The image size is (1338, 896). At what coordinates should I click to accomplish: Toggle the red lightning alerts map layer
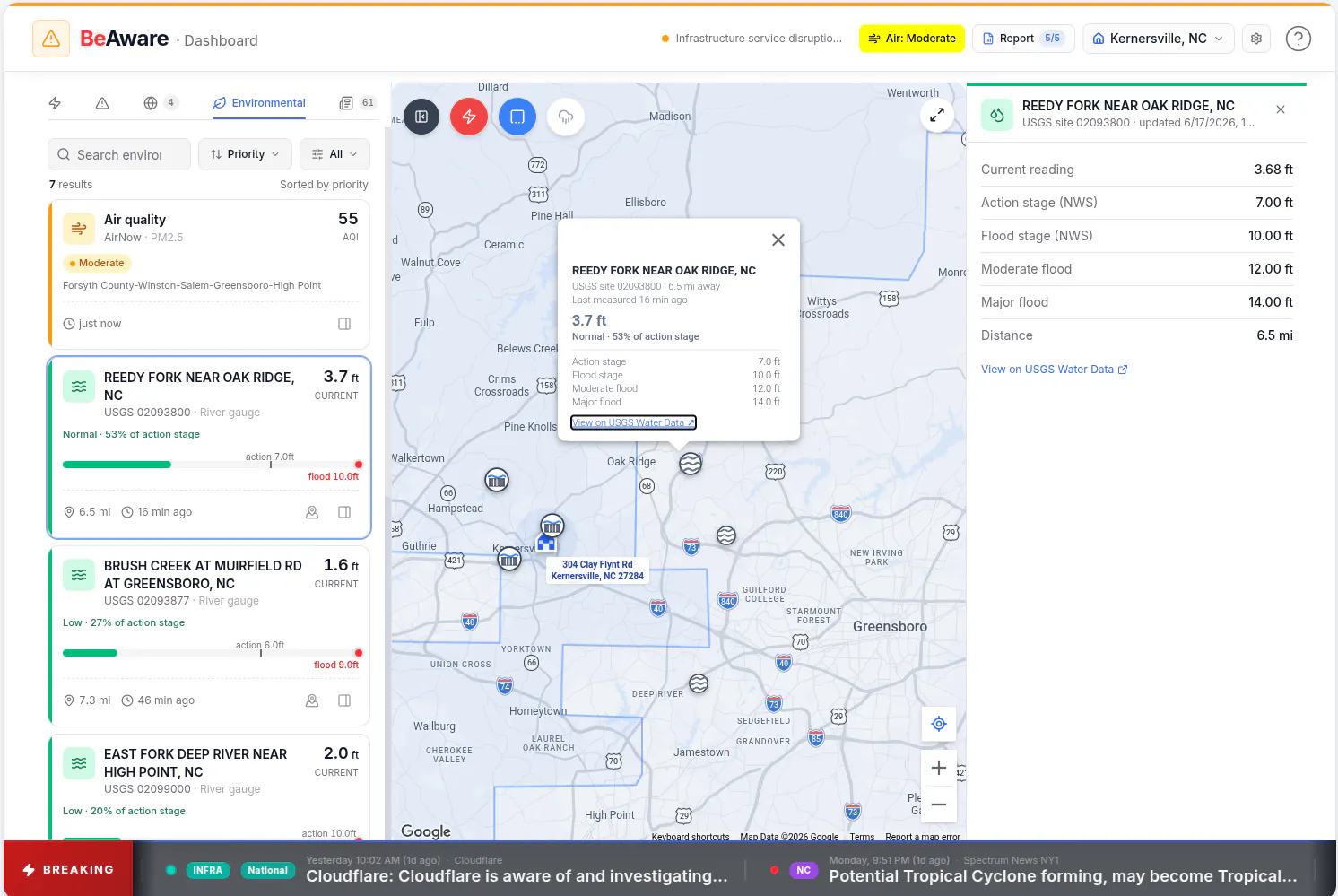pyautogui.click(x=469, y=117)
